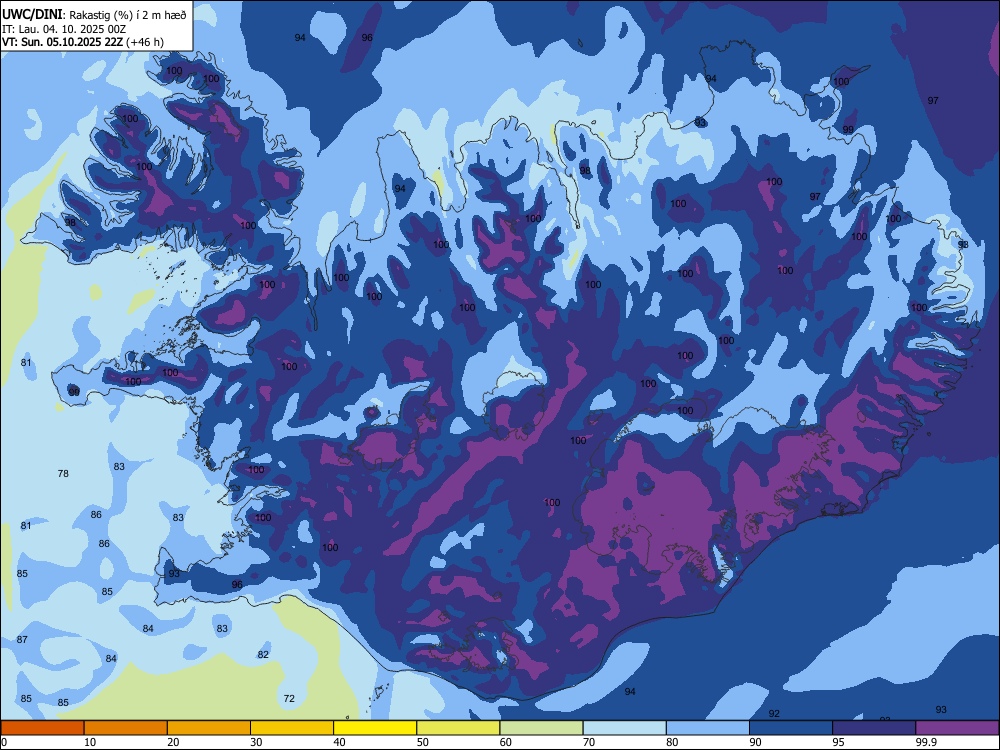Screen dimensions: 1000x750
Task: Click the dark indigo 95–99.9 legend swatch
Action: coord(874,728)
